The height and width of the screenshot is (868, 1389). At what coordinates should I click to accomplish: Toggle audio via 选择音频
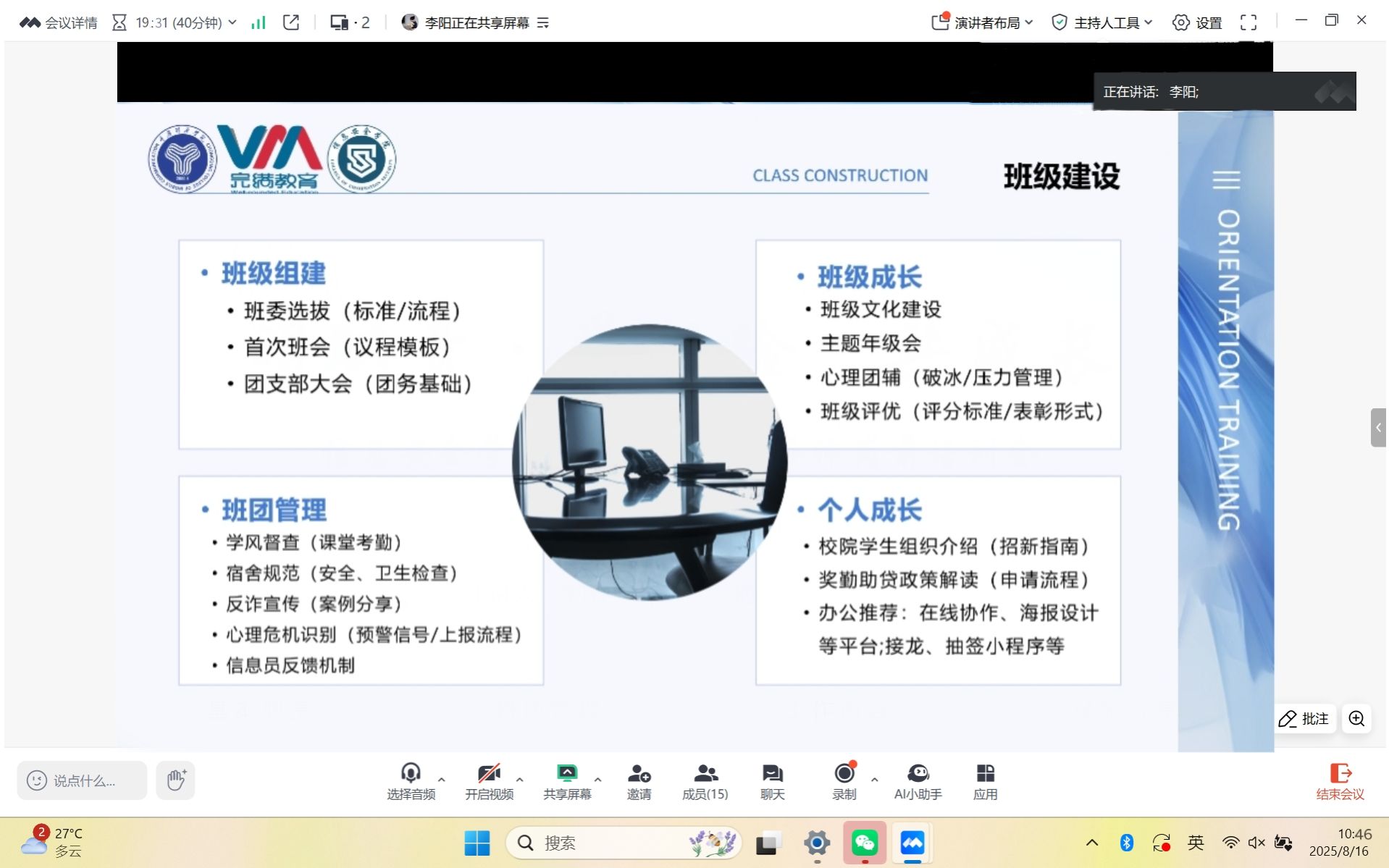[x=411, y=781]
